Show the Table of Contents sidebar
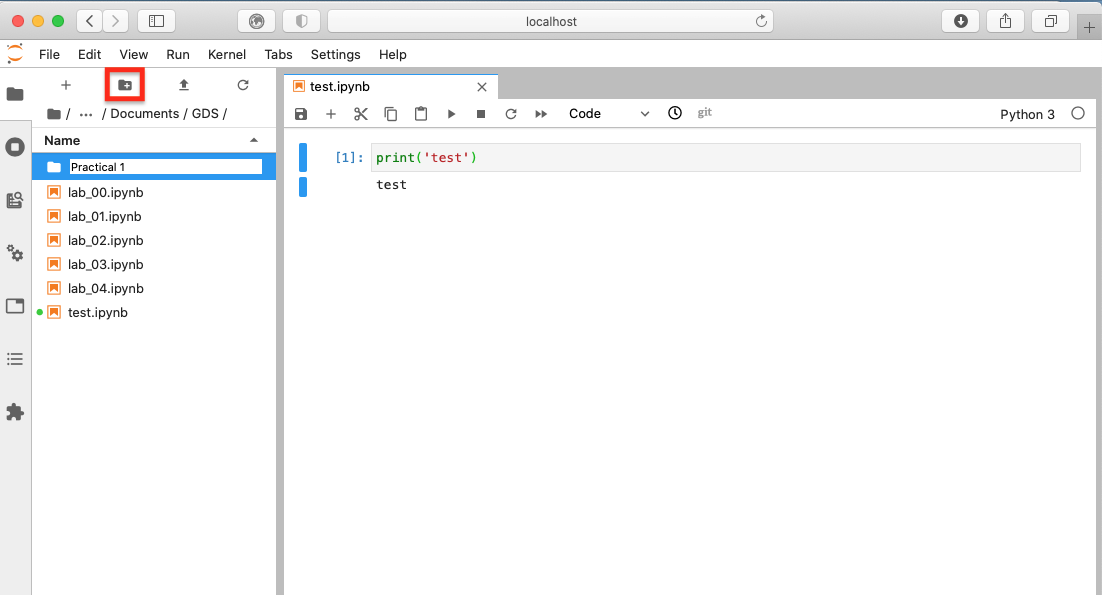 pyautogui.click(x=15, y=358)
